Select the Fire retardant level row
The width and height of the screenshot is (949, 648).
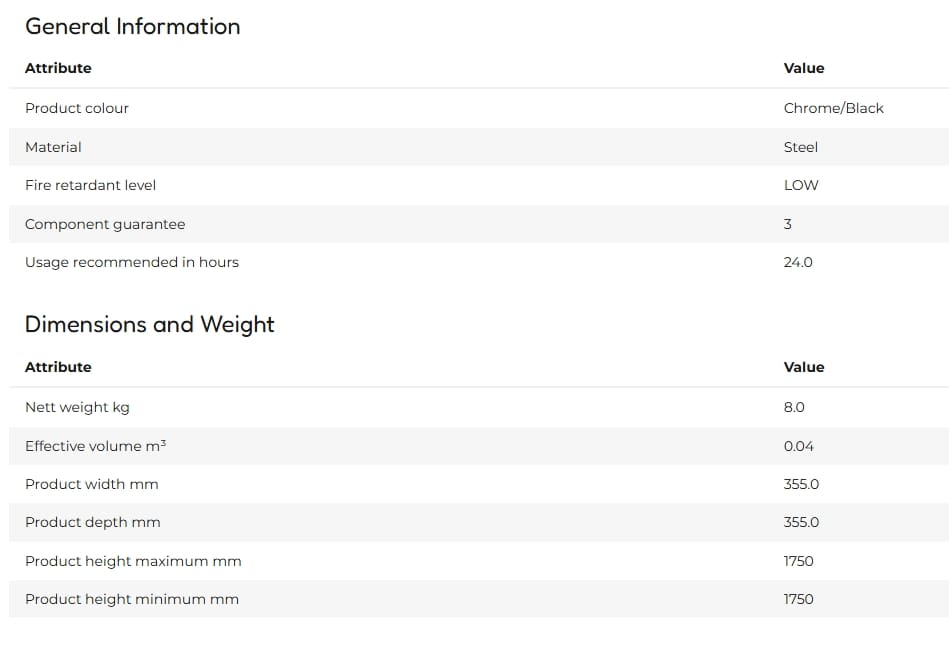(479, 185)
